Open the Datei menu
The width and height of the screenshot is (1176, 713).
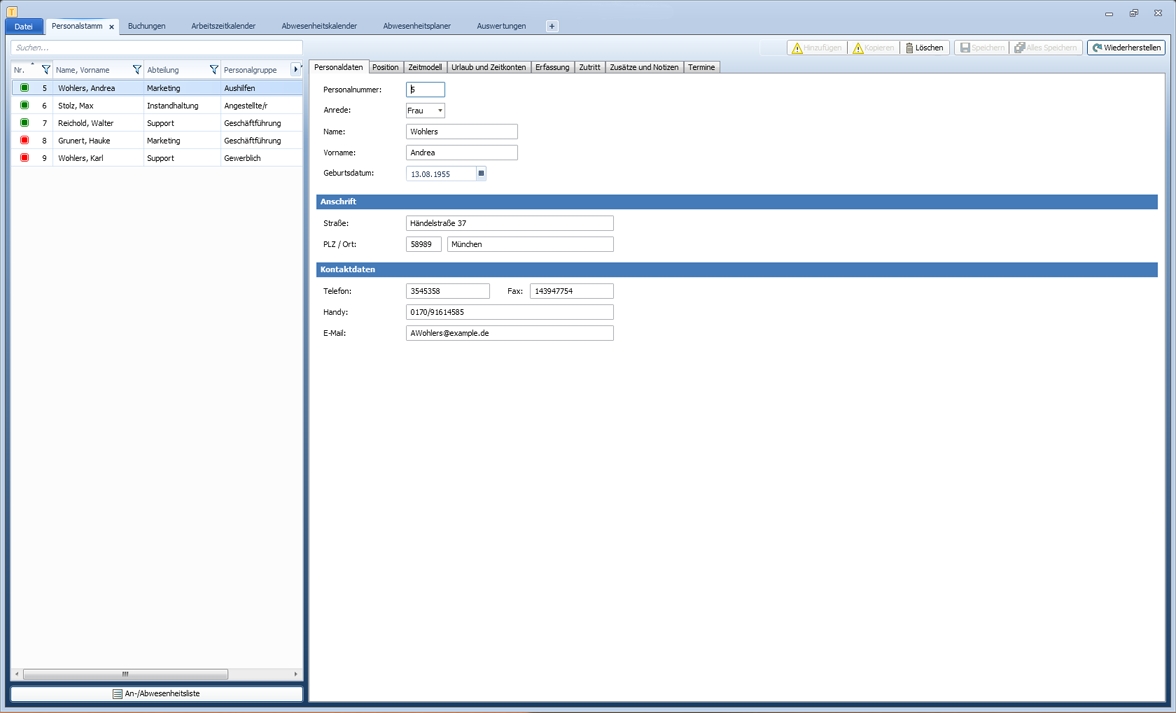click(24, 26)
